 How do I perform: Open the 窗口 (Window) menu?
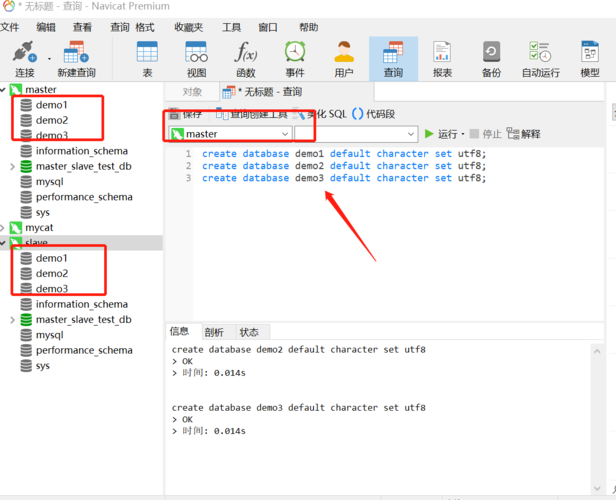coord(268,27)
